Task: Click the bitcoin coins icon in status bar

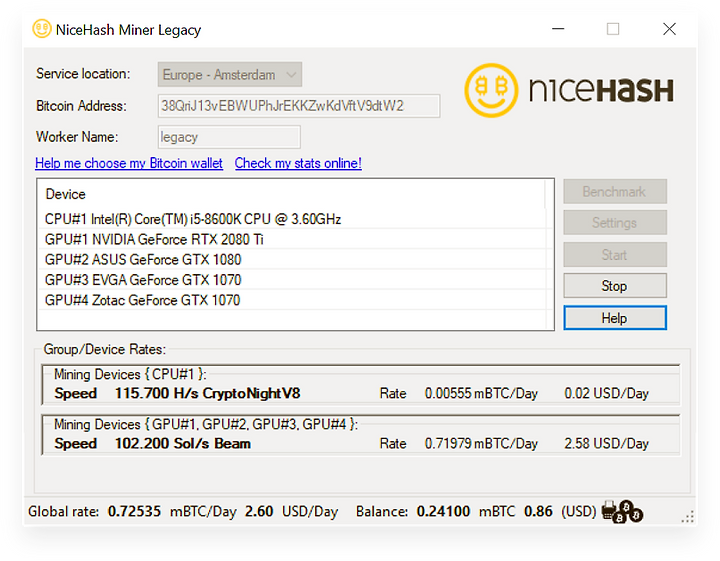Action: 623,511
